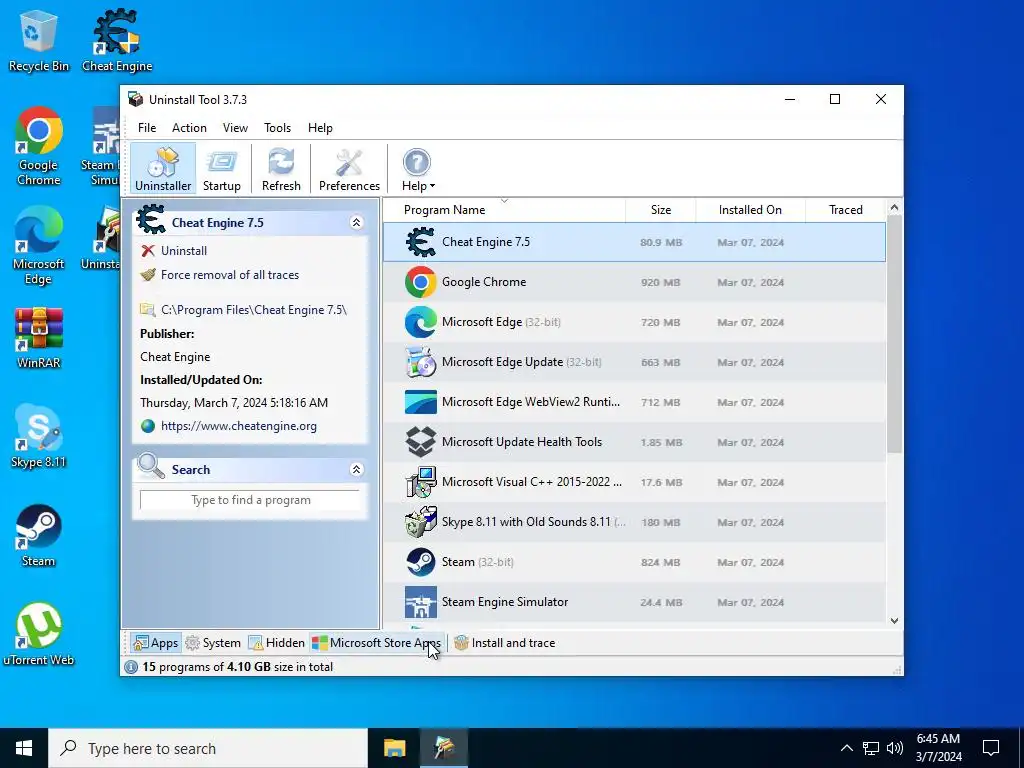Select the Edge WebView2 Runtime row icon

coord(421,402)
